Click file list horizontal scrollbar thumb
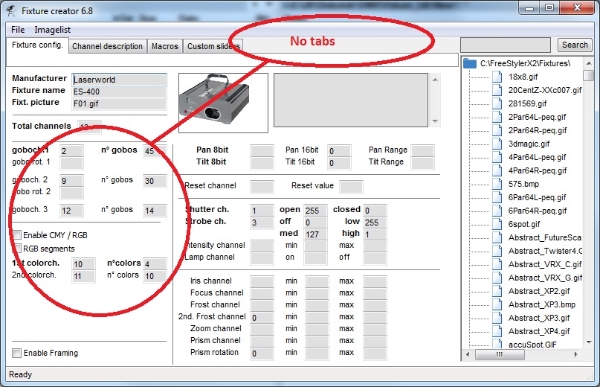The width and height of the screenshot is (600, 387). 499,354
